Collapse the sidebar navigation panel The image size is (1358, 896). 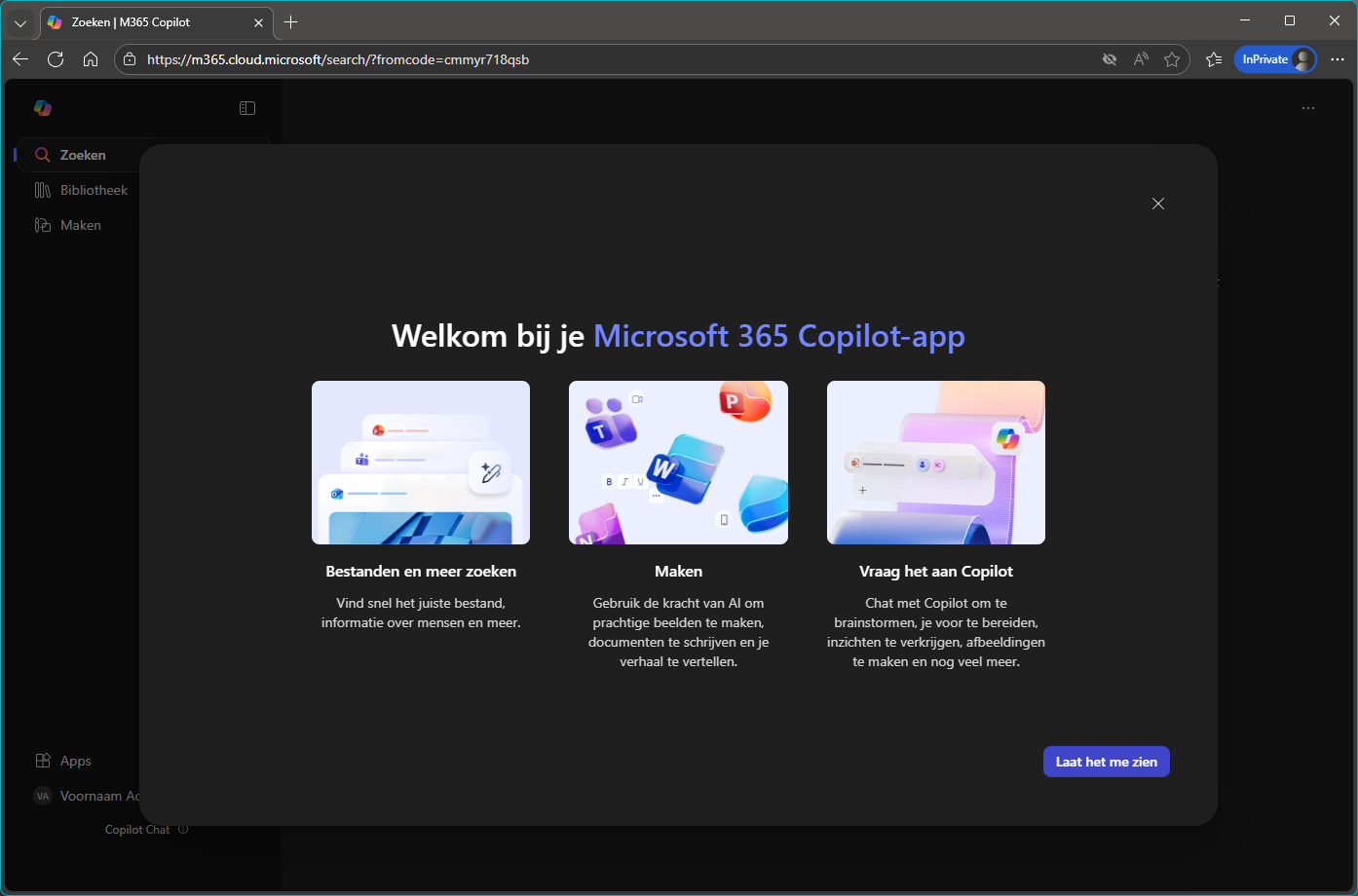(x=247, y=108)
